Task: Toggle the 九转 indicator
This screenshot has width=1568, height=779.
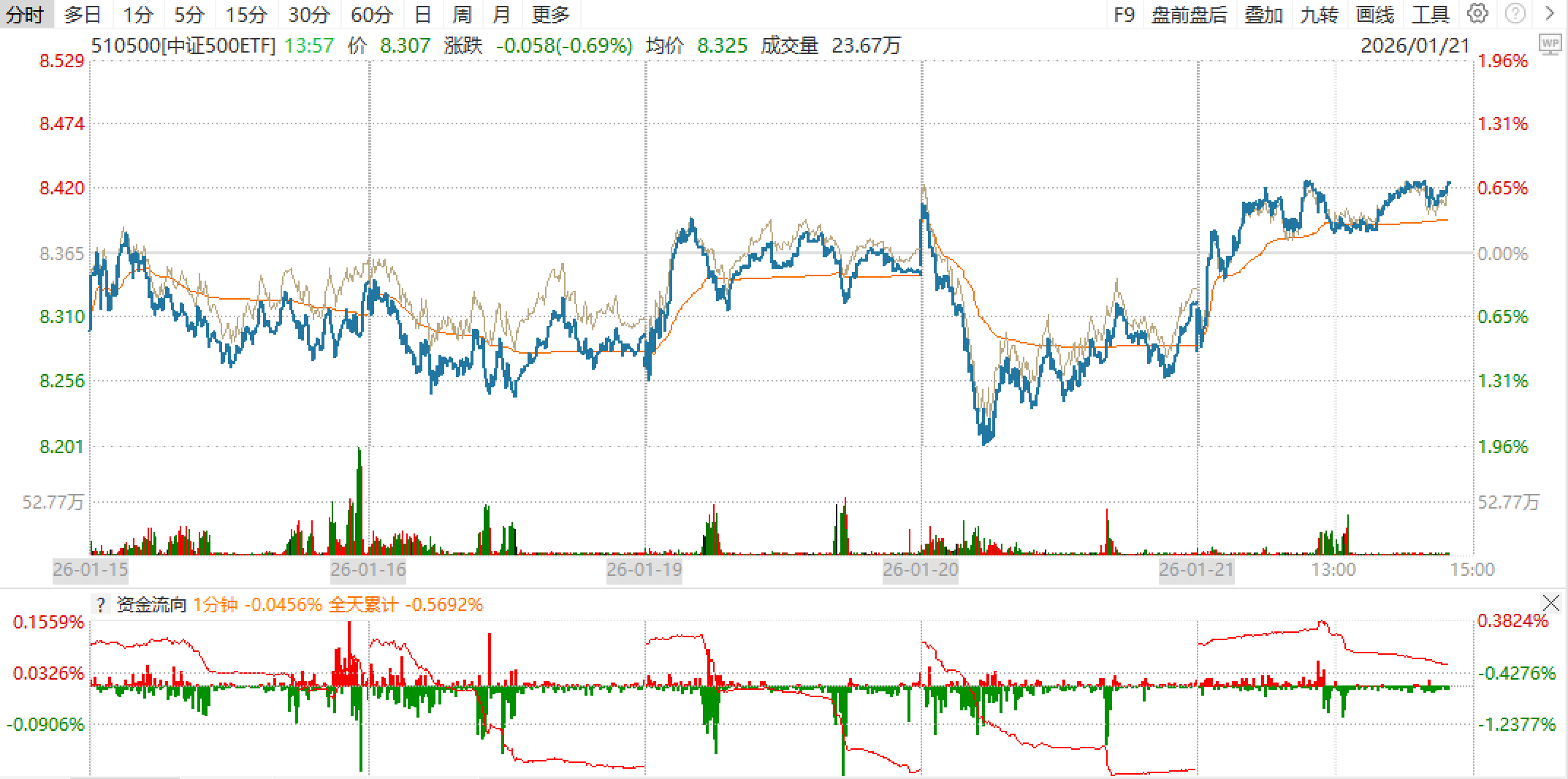Action: click(1319, 15)
